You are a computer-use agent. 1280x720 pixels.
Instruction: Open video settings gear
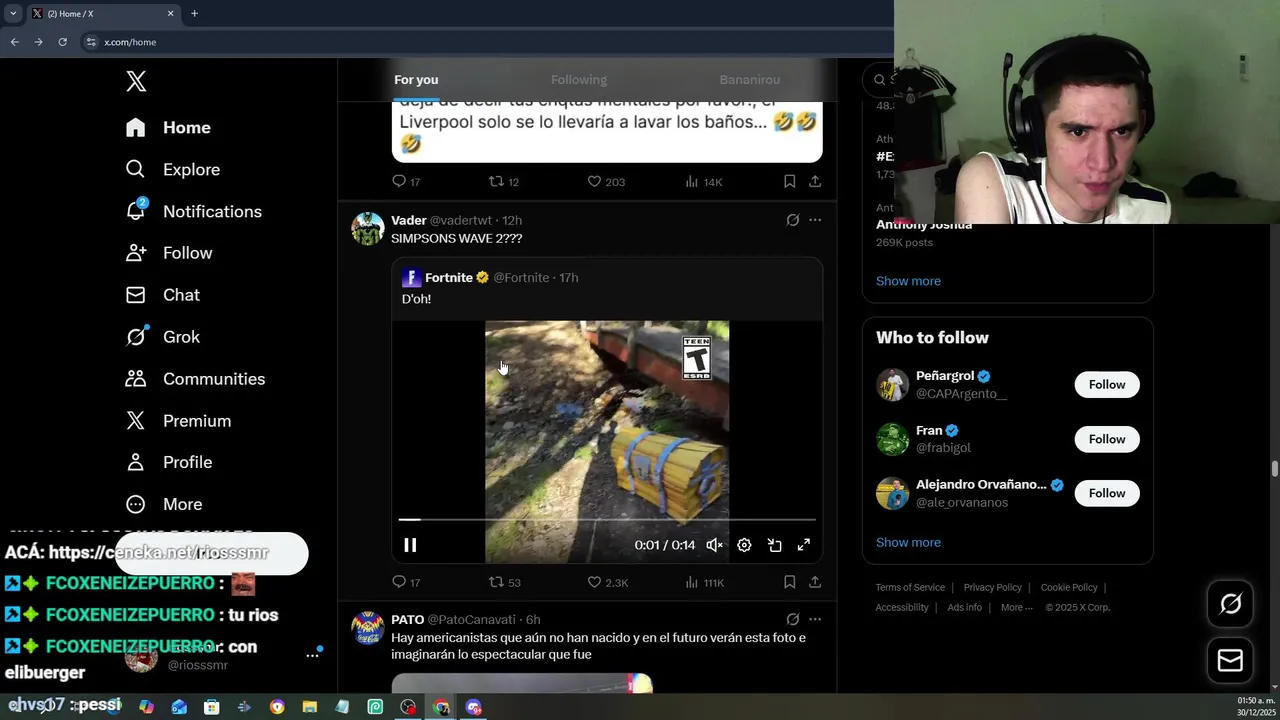pos(744,545)
